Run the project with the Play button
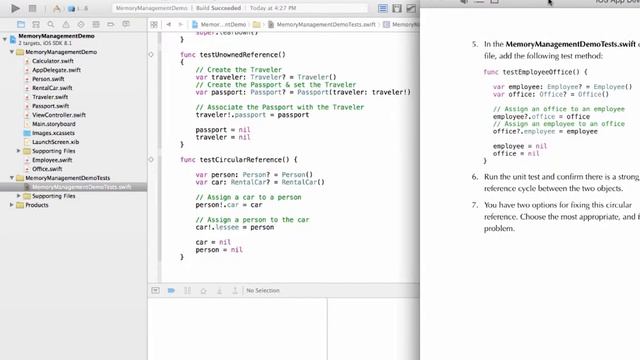Screen dimensions: 640x360 (x=15, y=8)
